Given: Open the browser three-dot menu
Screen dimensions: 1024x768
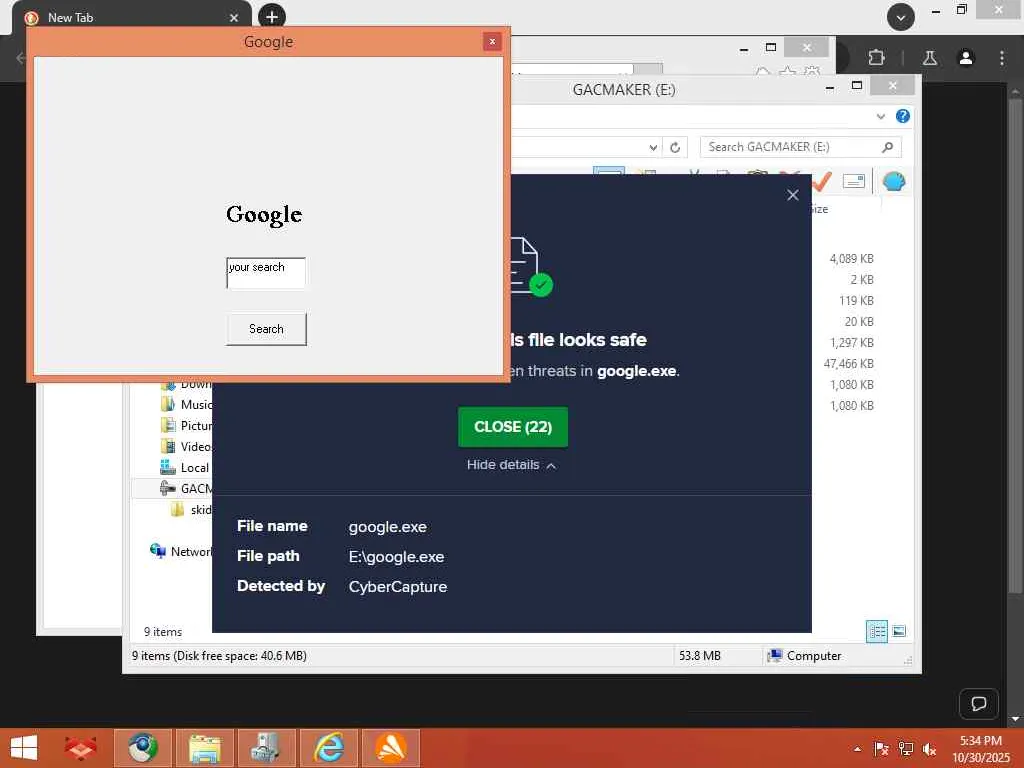Looking at the screenshot, I should coord(1002,58).
